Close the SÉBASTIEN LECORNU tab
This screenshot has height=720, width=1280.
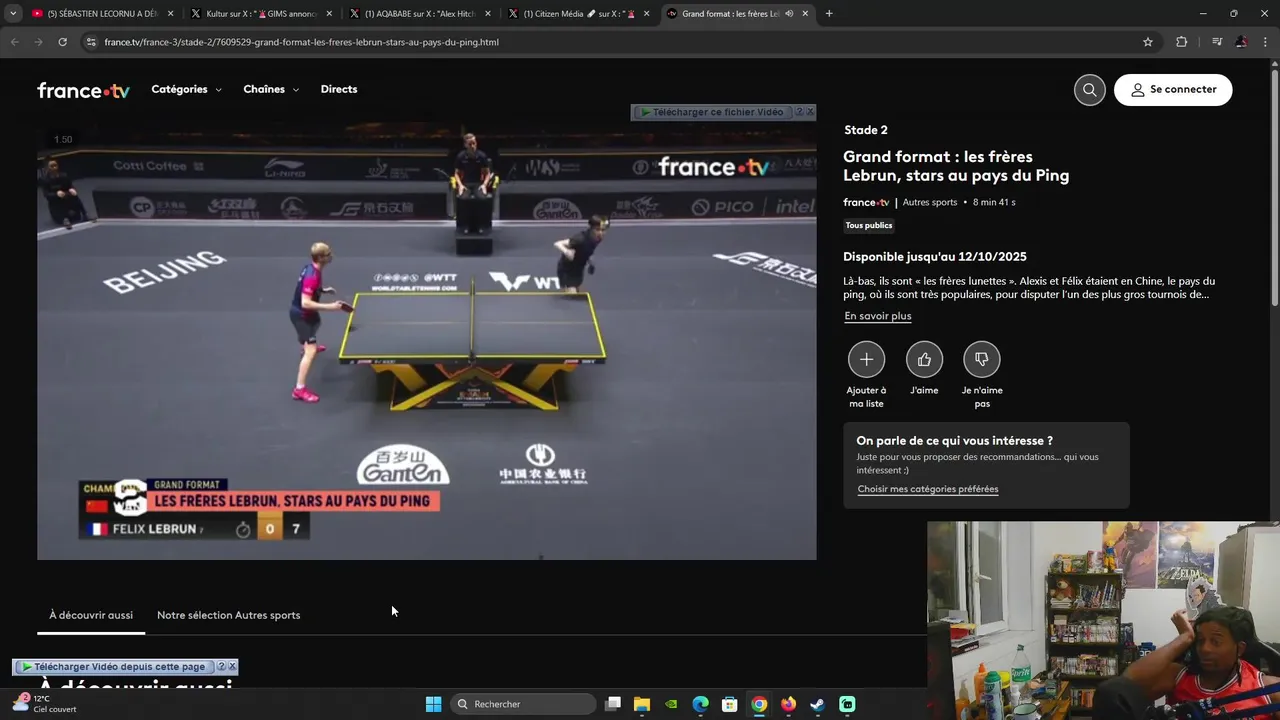(x=170, y=14)
